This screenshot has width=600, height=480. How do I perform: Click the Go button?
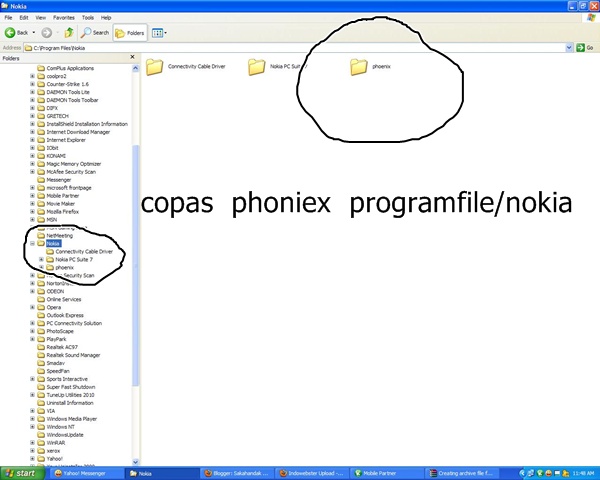585,47
